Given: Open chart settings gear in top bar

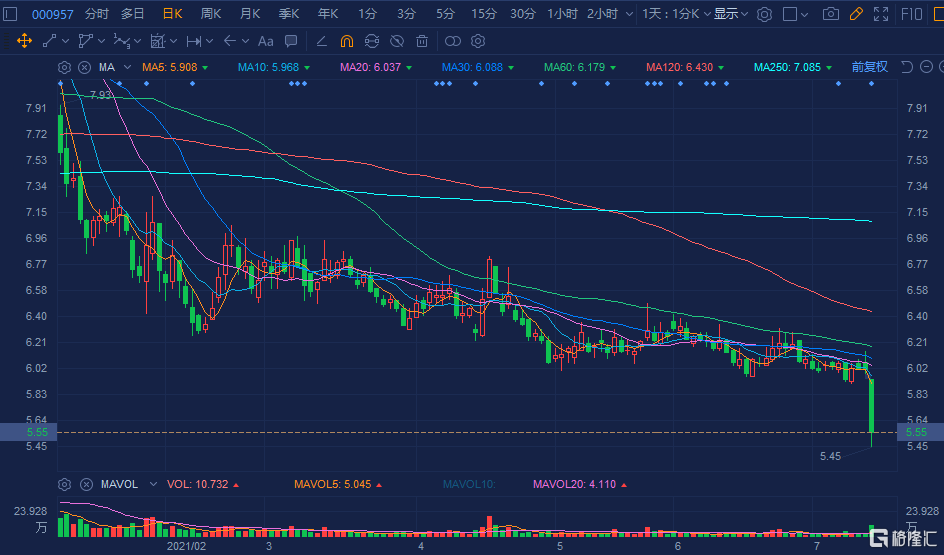Looking at the screenshot, I should coord(764,14).
